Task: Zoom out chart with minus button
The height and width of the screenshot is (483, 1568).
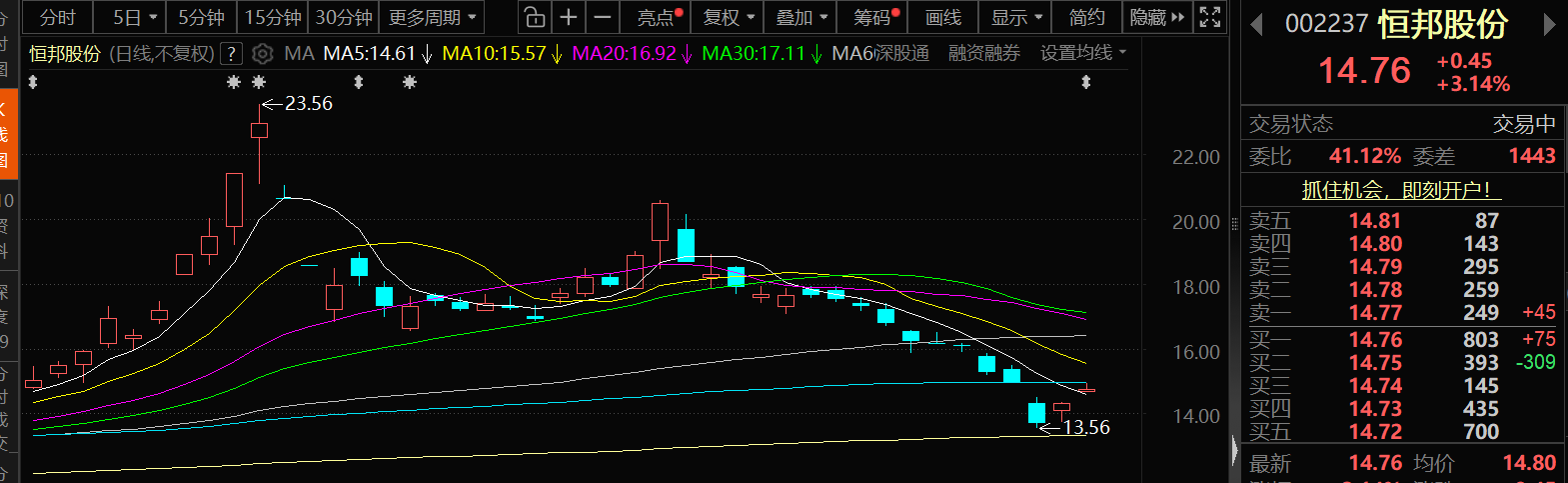Action: click(603, 17)
